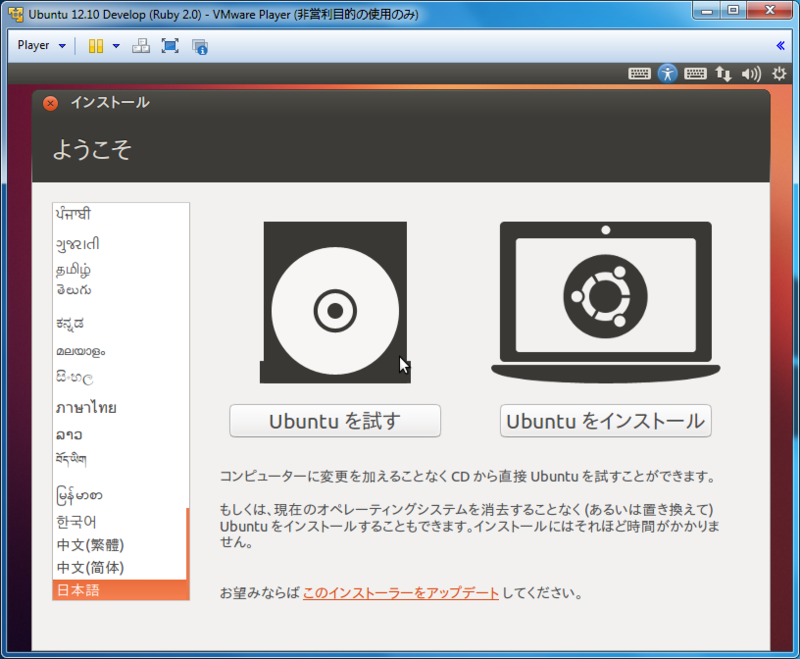
Task: Select 日本語 in the language list
Action: [x=120, y=590]
